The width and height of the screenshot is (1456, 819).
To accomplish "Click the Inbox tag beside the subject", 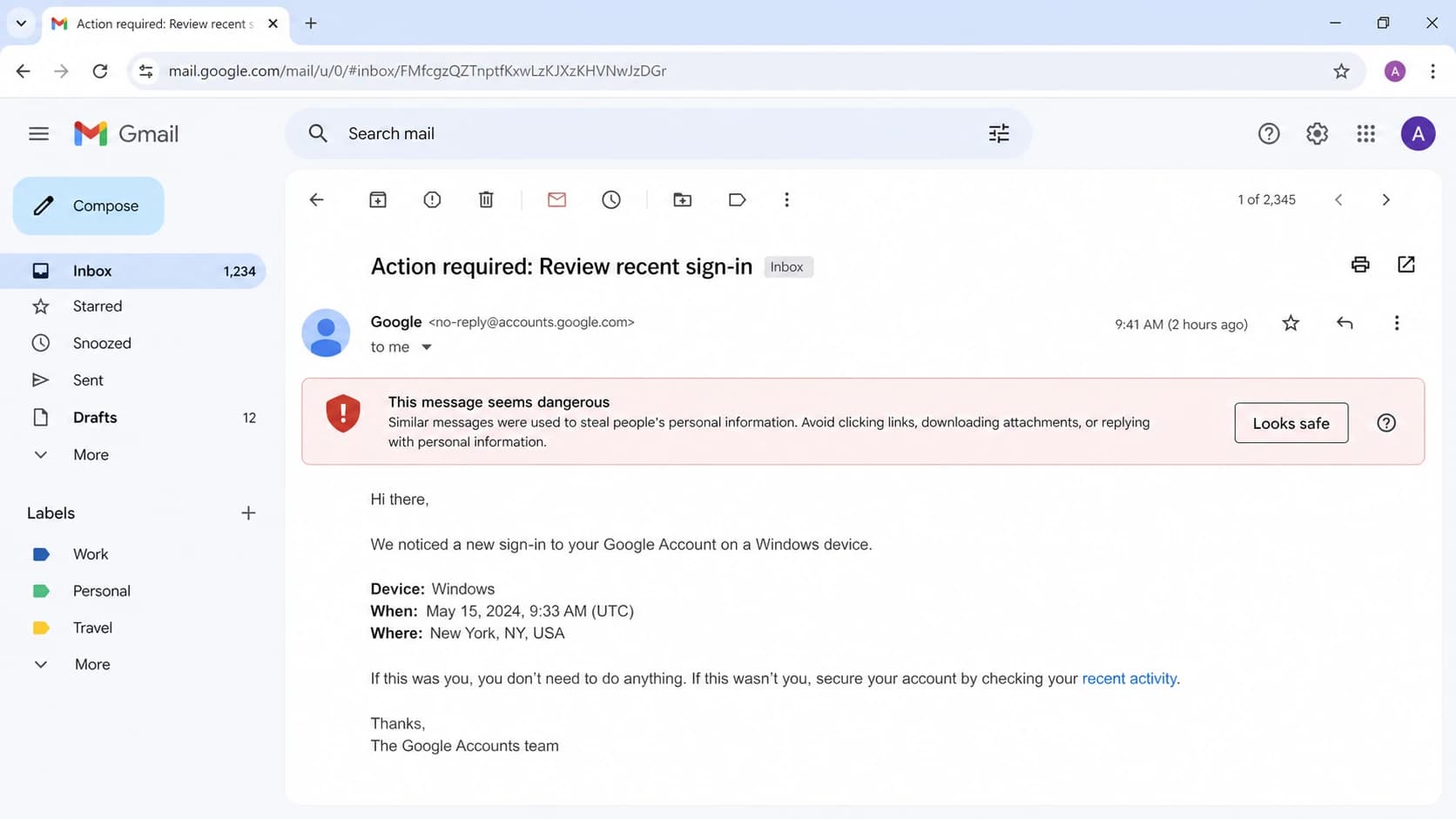I will (x=787, y=267).
